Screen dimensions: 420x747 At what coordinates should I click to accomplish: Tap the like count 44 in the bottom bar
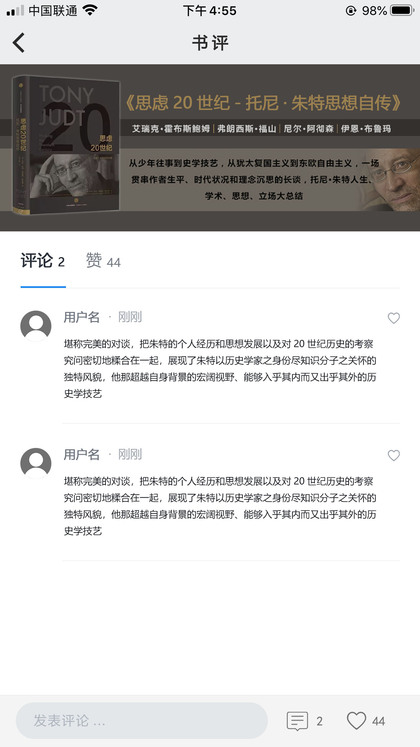click(379, 721)
